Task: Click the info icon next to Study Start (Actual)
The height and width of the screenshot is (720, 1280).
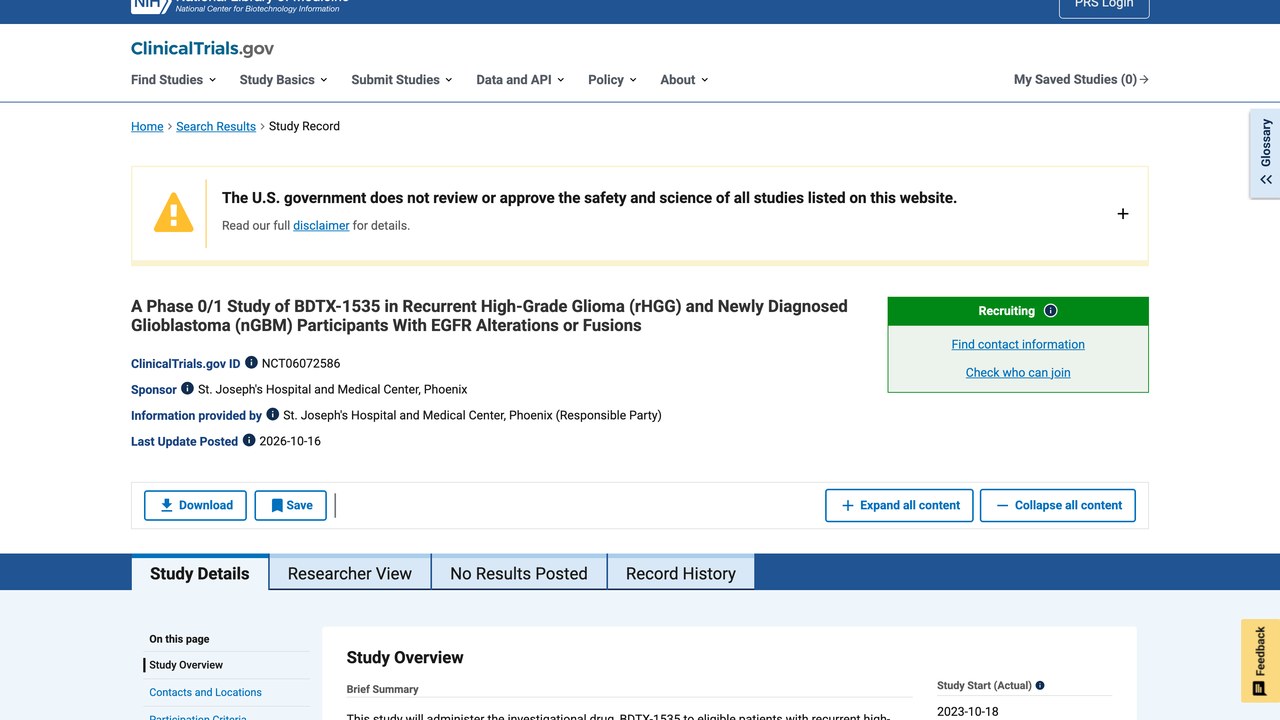Action: (1040, 686)
